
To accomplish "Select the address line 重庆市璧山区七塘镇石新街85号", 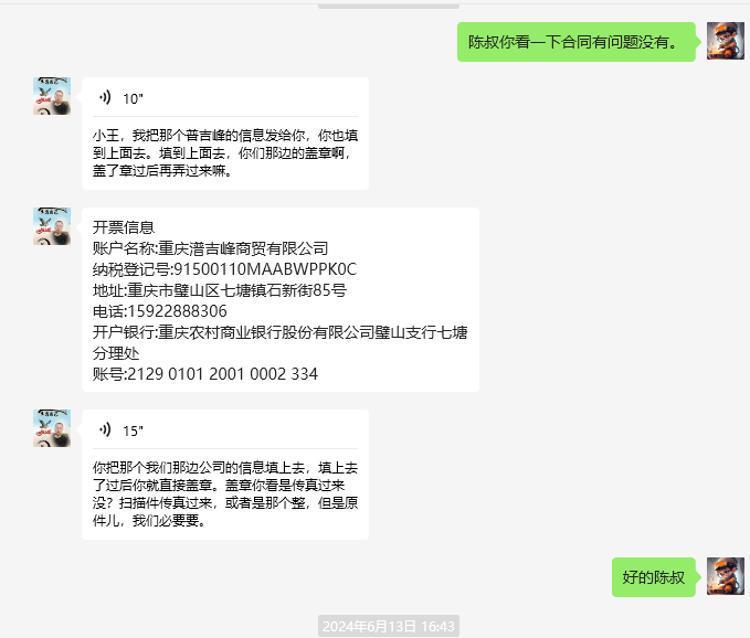I will click(x=220, y=290).
